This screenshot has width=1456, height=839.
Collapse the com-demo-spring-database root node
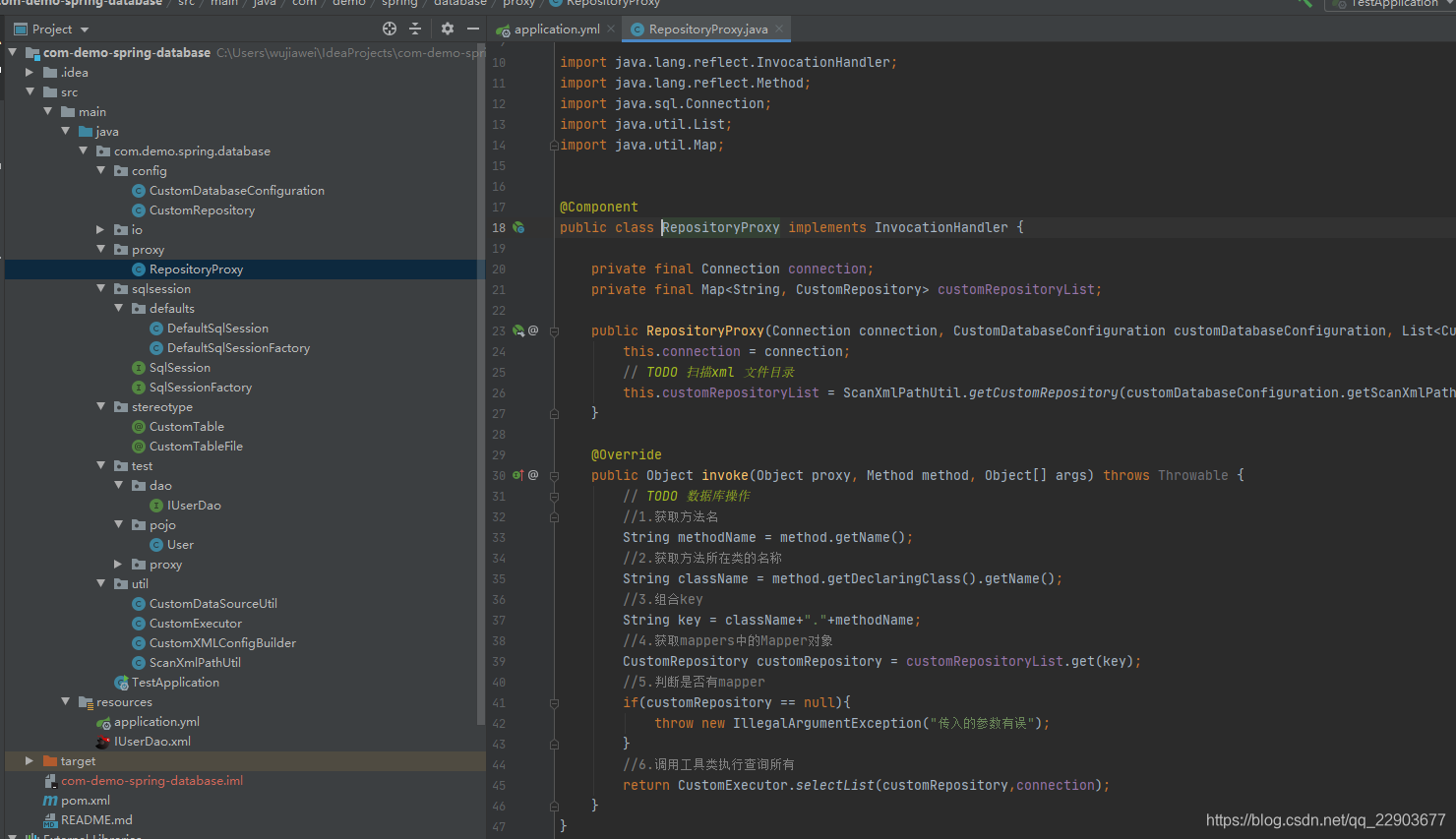(13, 52)
